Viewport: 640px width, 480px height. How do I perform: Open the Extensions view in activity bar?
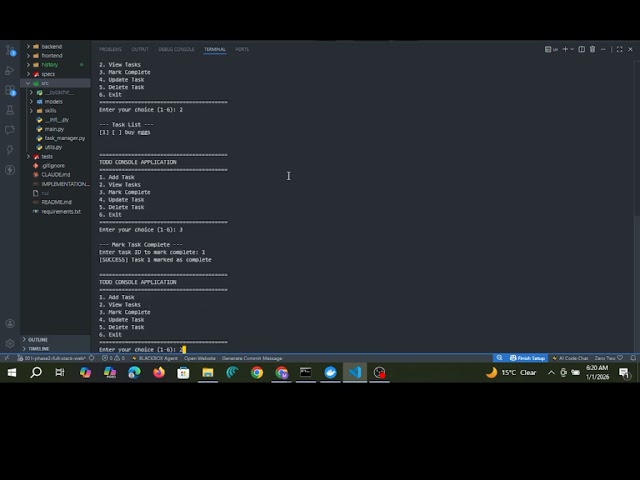pyautogui.click(x=10, y=90)
